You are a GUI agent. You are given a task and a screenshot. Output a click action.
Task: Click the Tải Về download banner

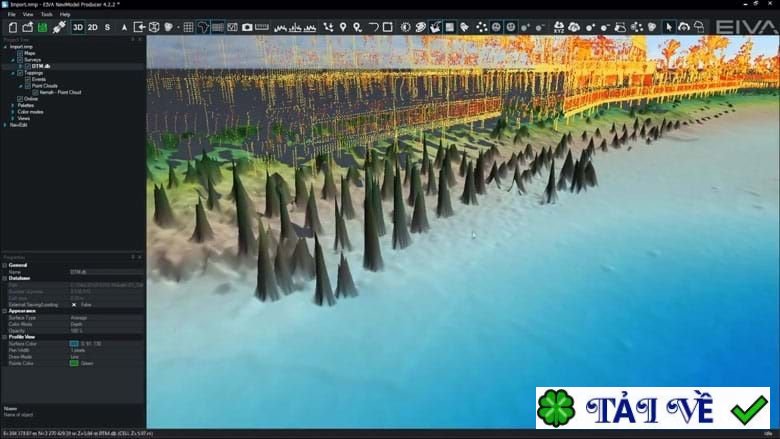coord(653,408)
